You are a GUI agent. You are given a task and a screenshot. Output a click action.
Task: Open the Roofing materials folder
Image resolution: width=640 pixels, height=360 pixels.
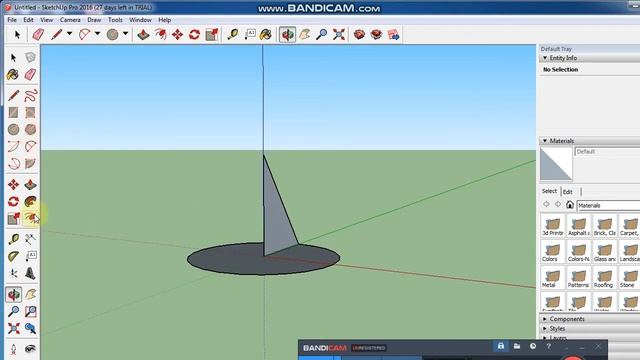[604, 278]
